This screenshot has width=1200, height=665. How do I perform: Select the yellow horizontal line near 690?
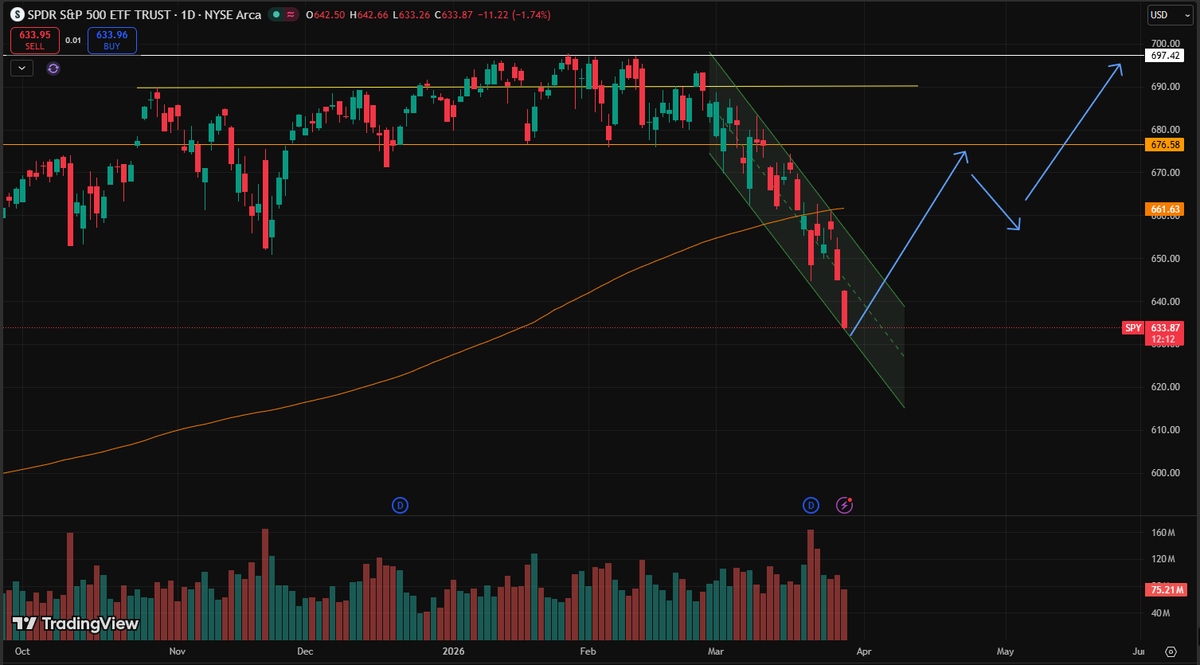(527, 87)
